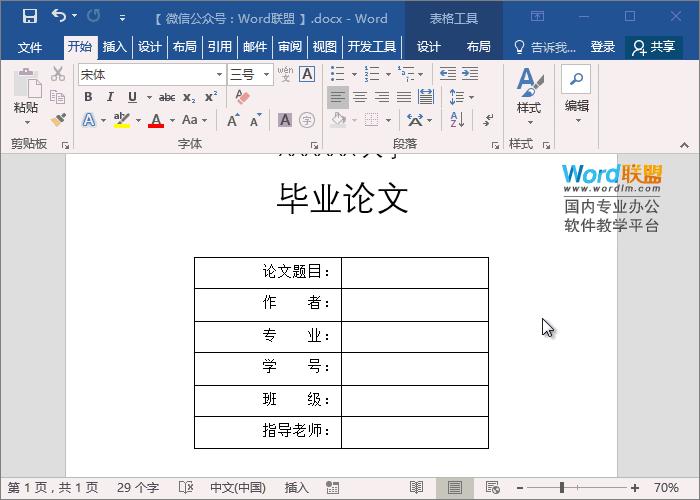
Task: Click the 告诉我 (Tell me) search box
Action: point(545,47)
